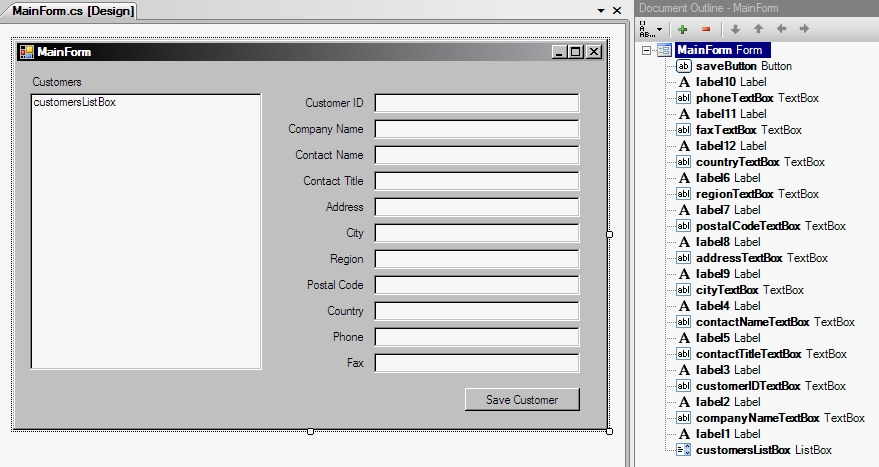This screenshot has width=879, height=467.
Task: Click the contactNameTextBox textbox icon
Action: click(x=683, y=322)
